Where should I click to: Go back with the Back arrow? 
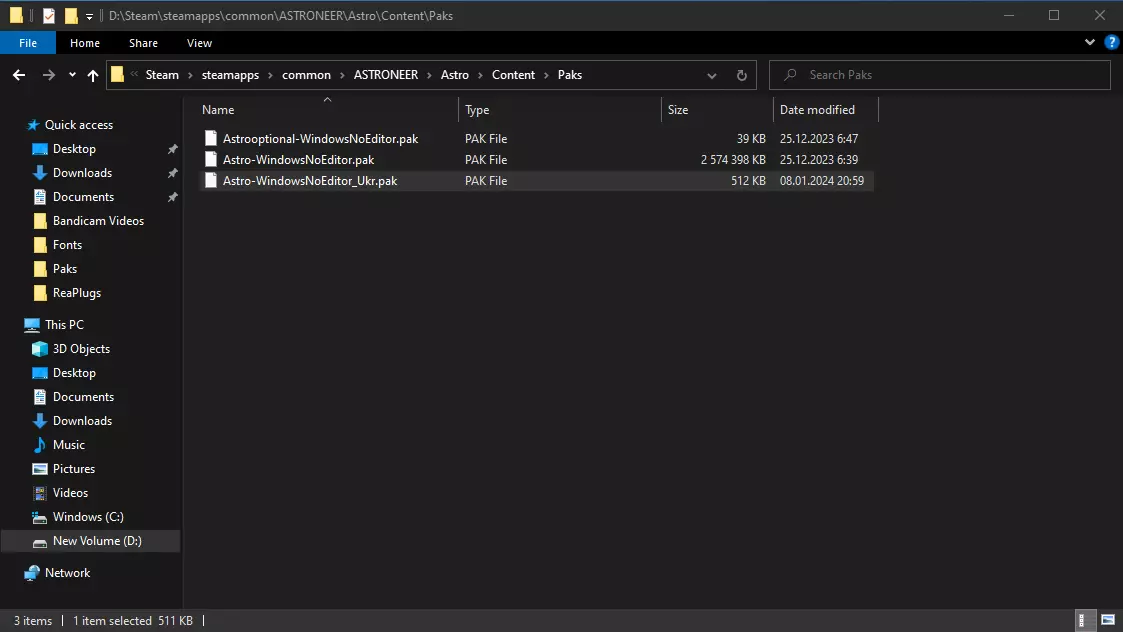click(x=19, y=75)
